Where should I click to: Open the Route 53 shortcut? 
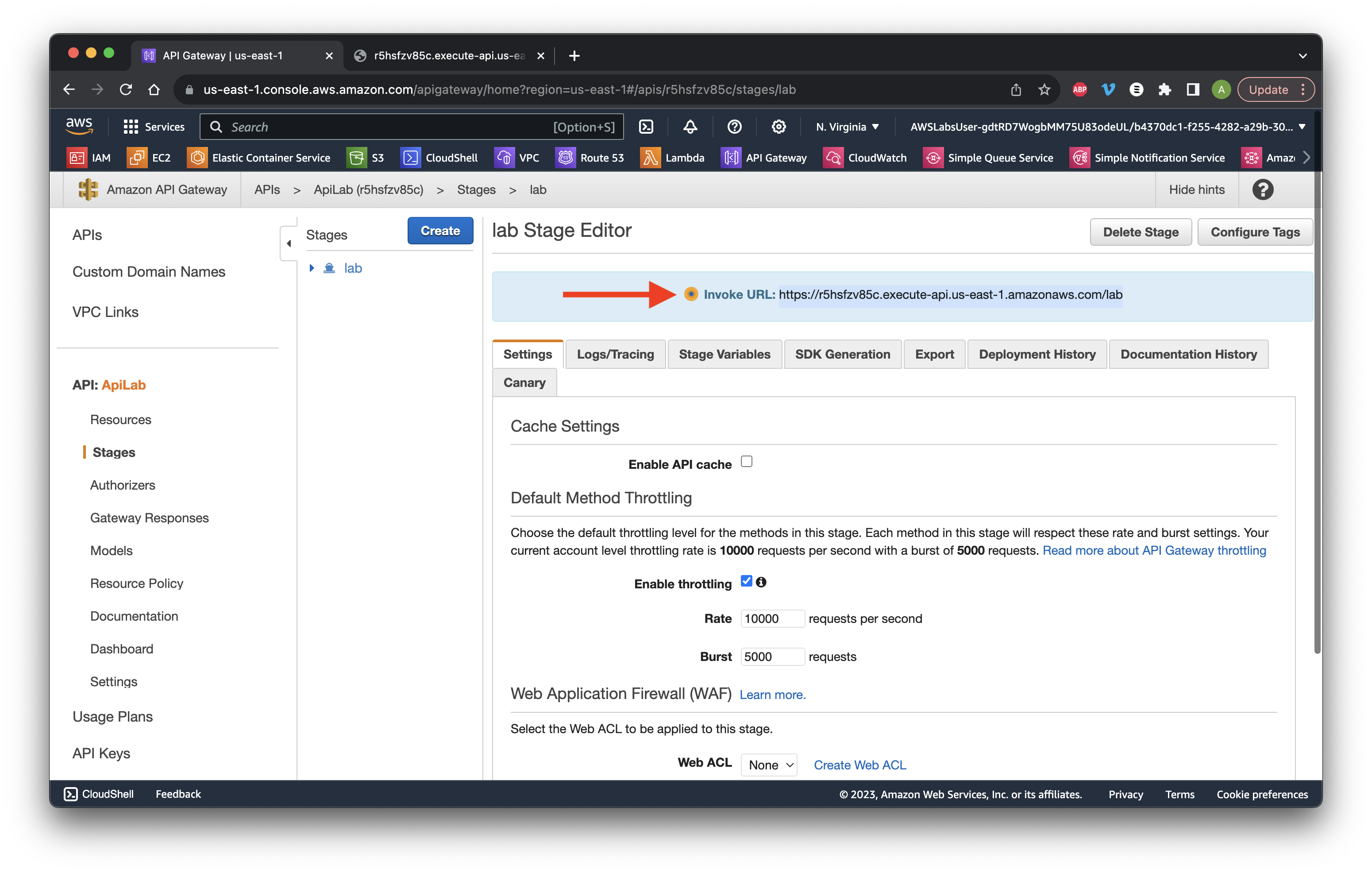click(x=590, y=158)
